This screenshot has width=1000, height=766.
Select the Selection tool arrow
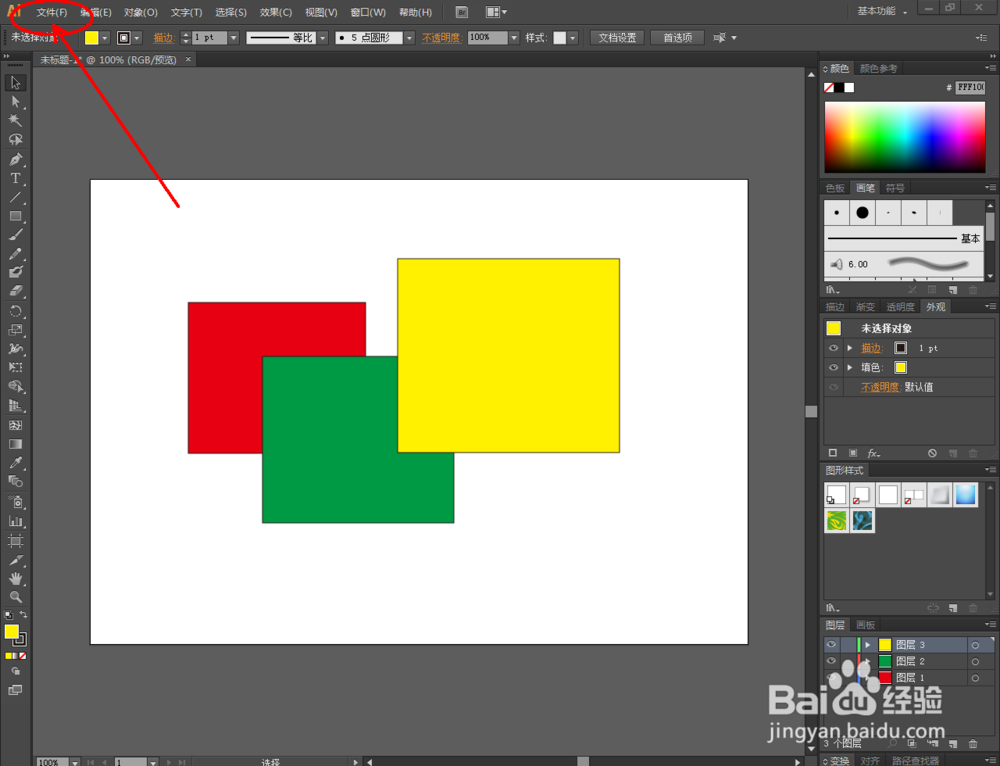click(x=15, y=83)
